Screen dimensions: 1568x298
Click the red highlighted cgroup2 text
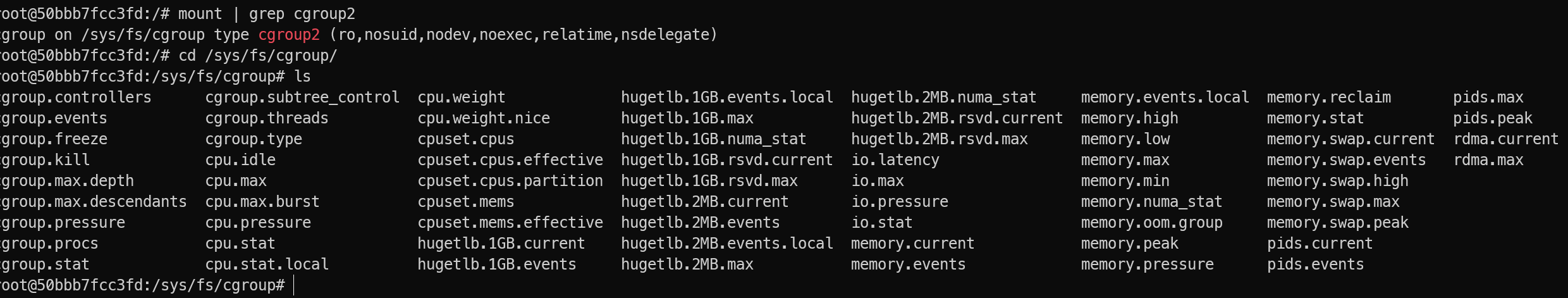pyautogui.click(x=289, y=35)
